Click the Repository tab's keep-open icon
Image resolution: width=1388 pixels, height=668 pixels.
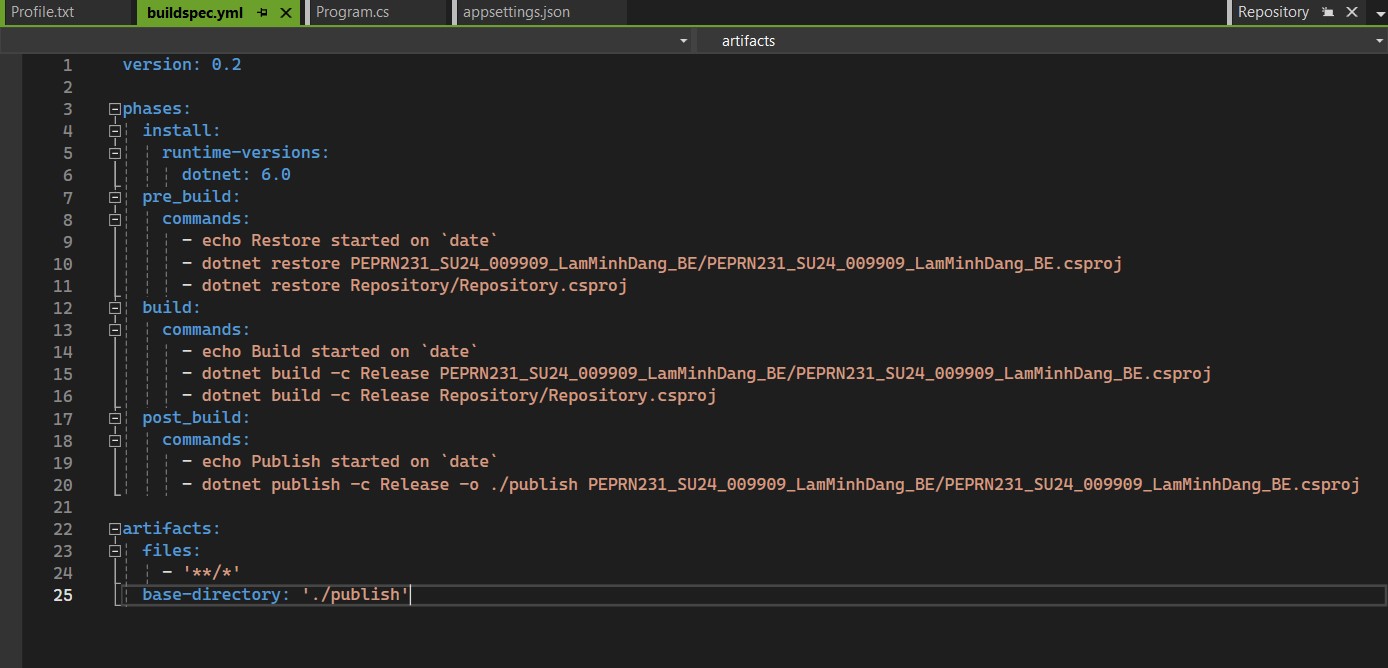pyautogui.click(x=1328, y=13)
